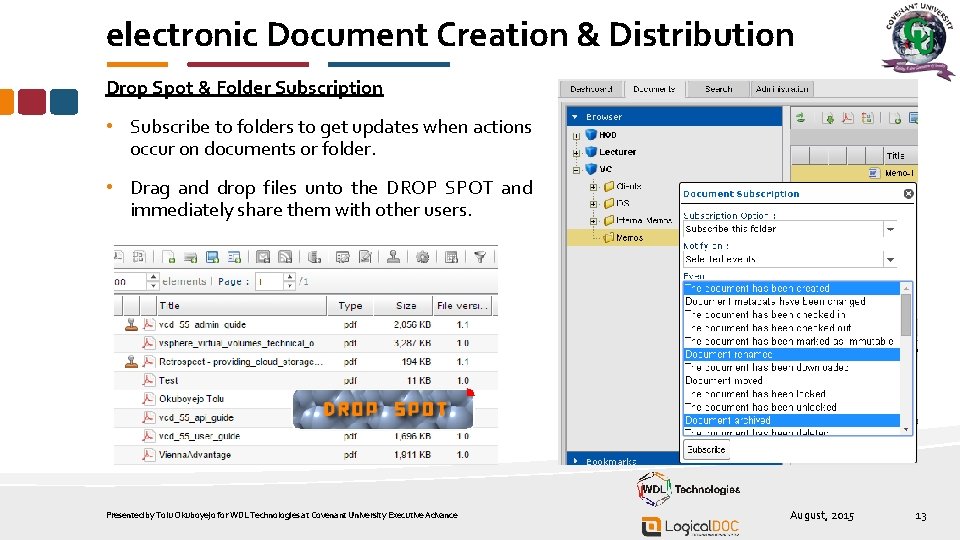The height and width of the screenshot is (540, 960).
Task: Select 'The document has been checked in' event
Action: (x=792, y=315)
